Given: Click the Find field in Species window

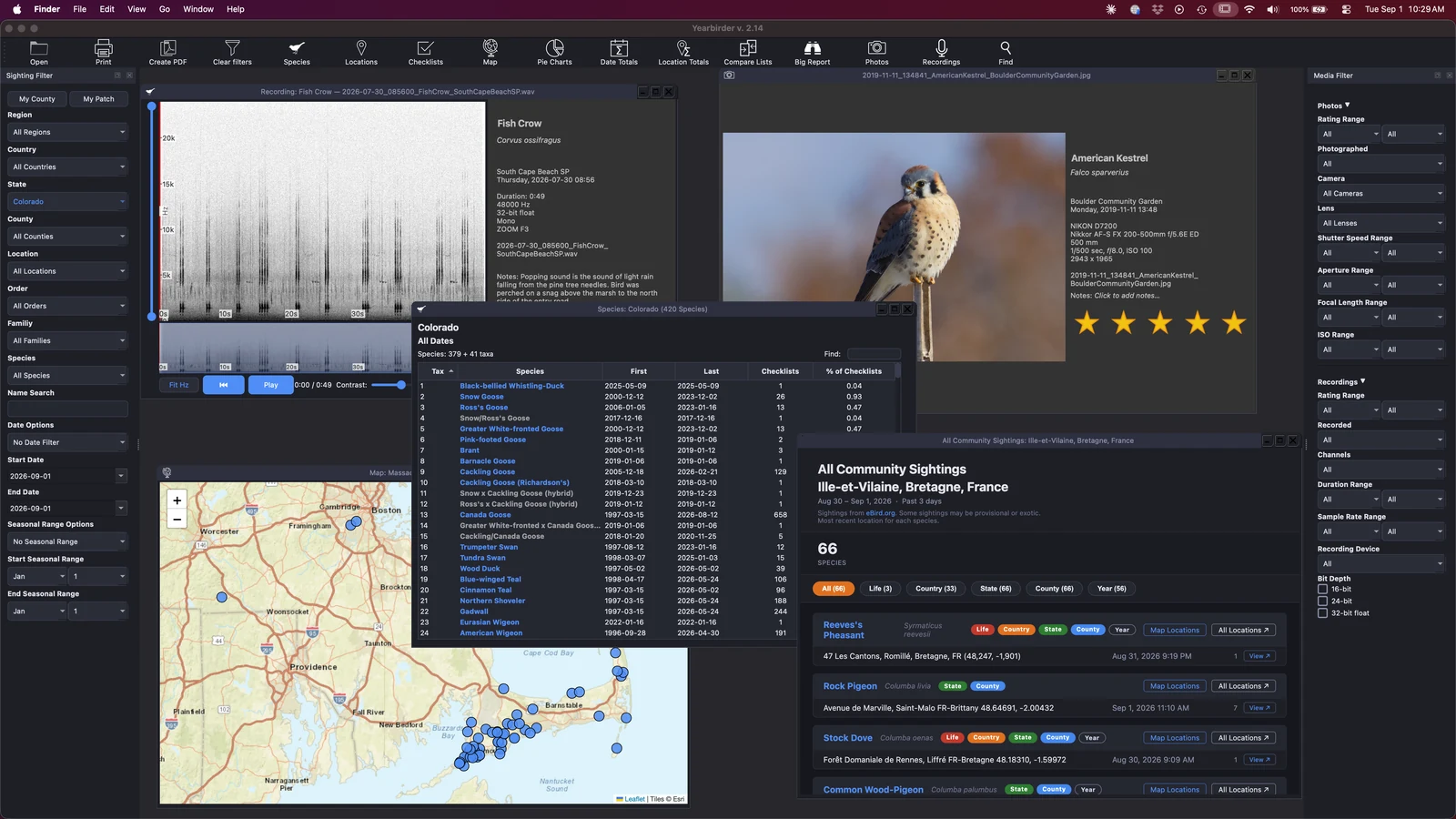Looking at the screenshot, I should [874, 354].
